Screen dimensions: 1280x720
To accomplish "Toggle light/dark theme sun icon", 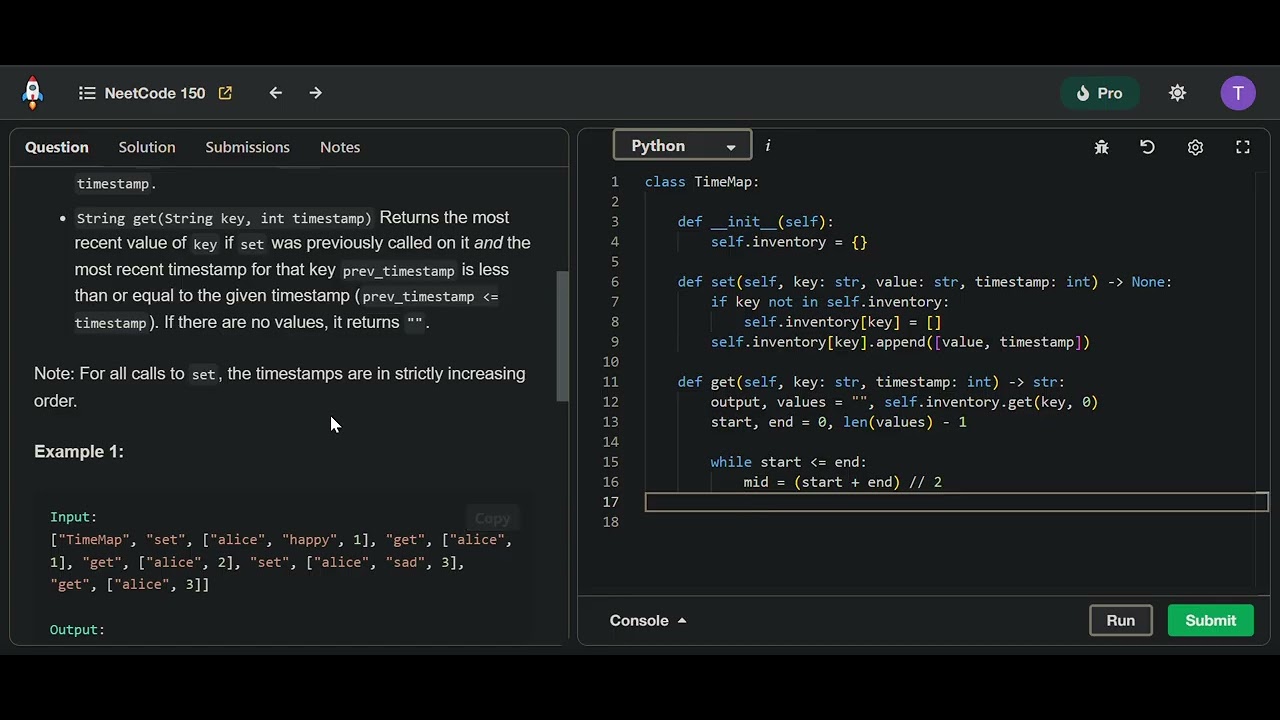I will click(1178, 93).
